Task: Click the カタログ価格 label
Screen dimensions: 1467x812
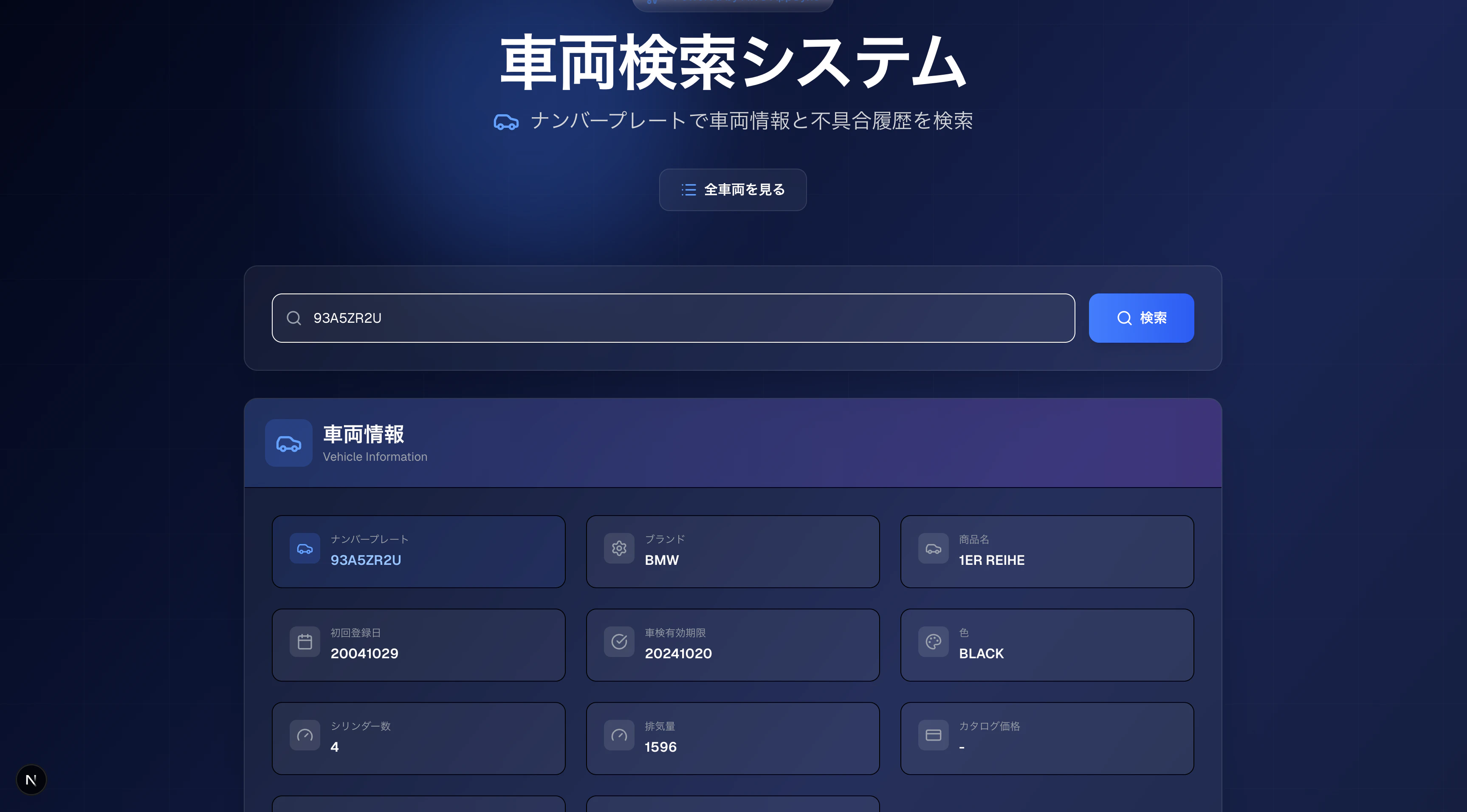Action: pos(989,726)
